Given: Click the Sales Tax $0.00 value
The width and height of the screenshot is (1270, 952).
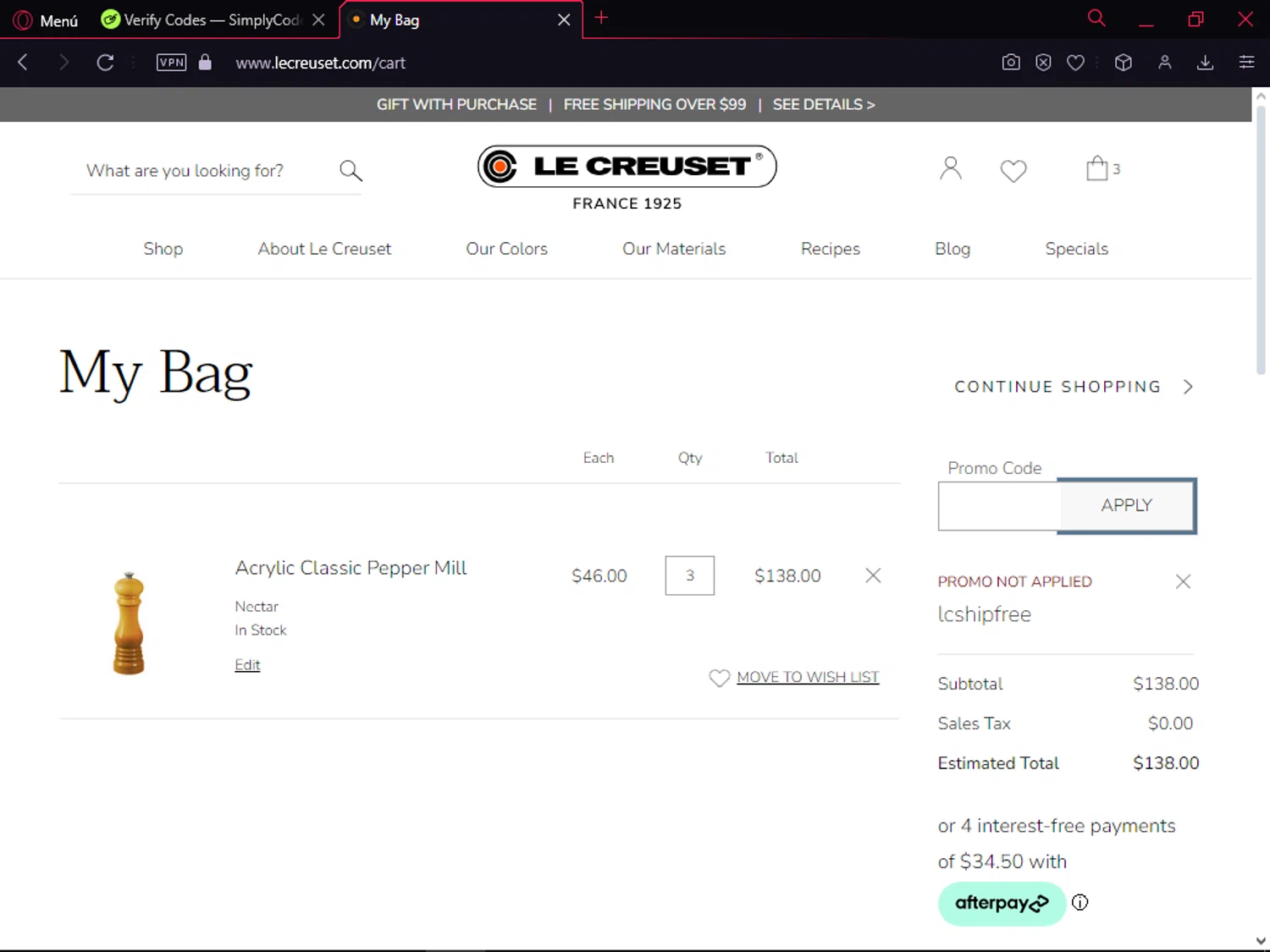Looking at the screenshot, I should coord(1170,724).
